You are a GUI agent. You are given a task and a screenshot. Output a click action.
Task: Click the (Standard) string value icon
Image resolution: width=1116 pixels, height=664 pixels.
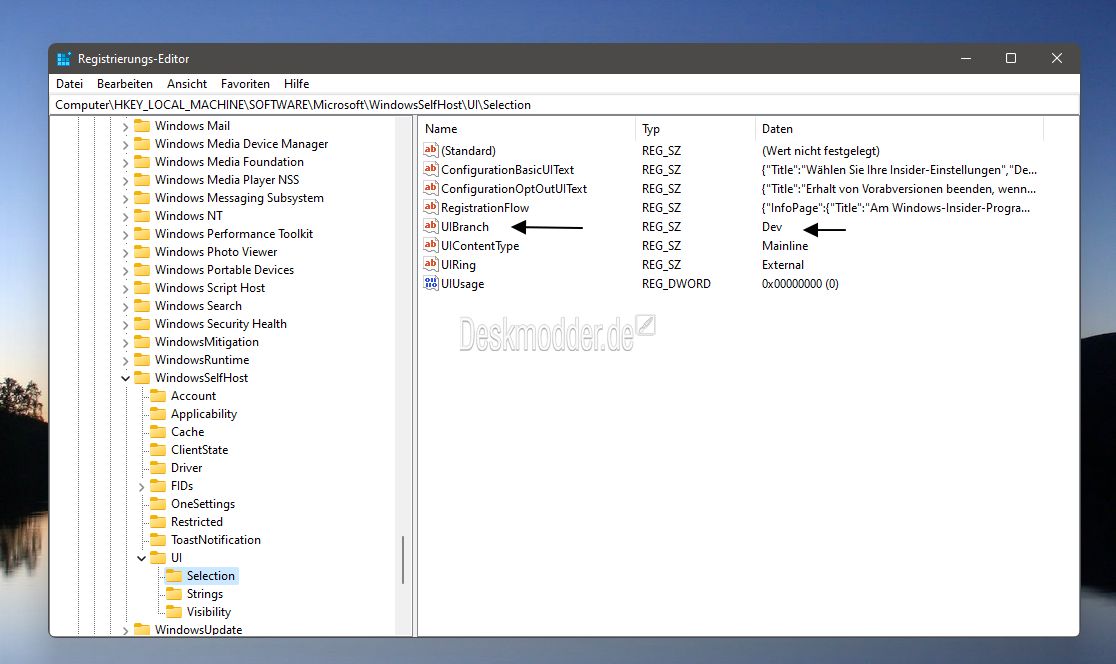(431, 150)
